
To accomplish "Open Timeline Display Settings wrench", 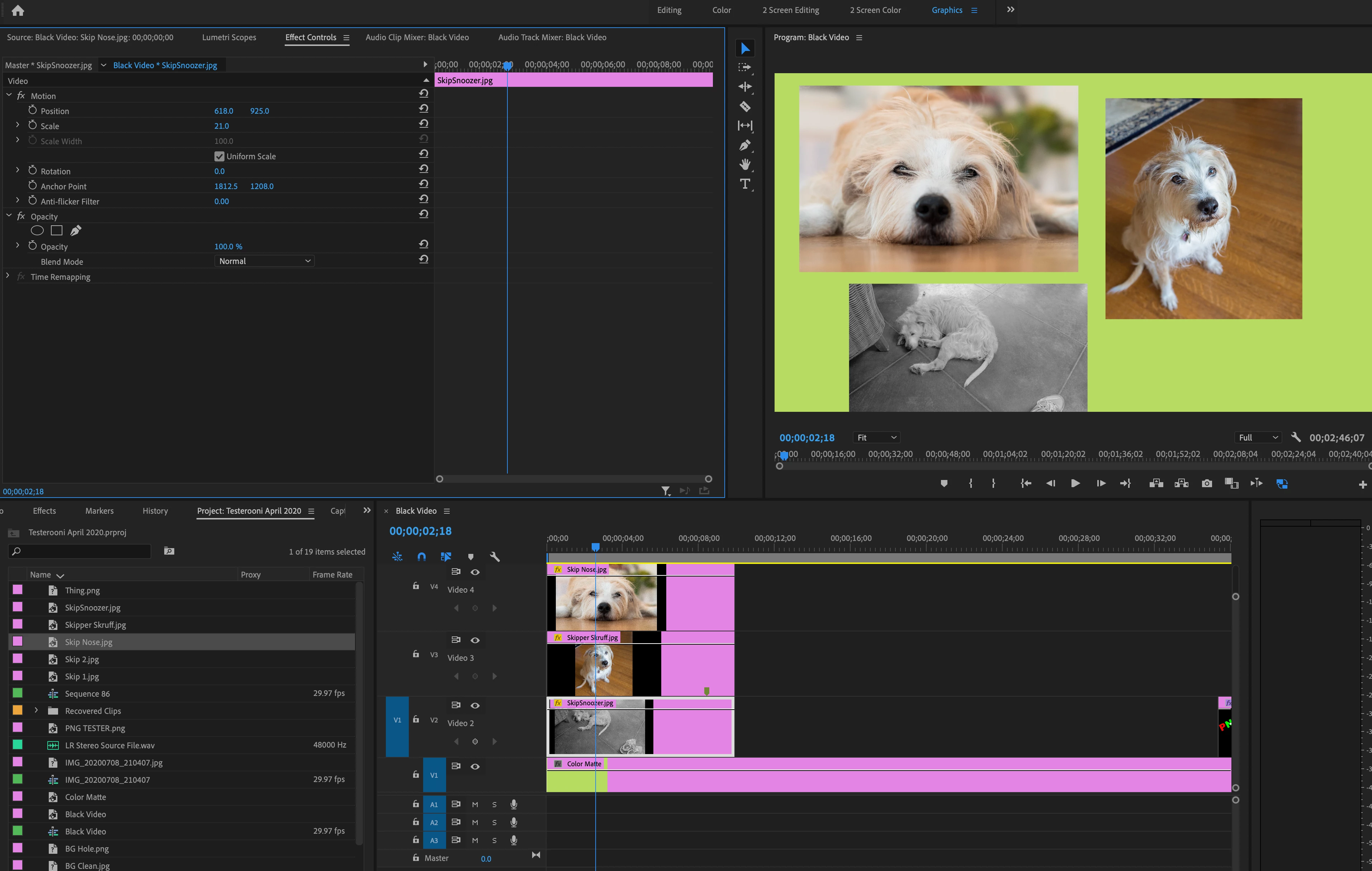I will pos(495,557).
